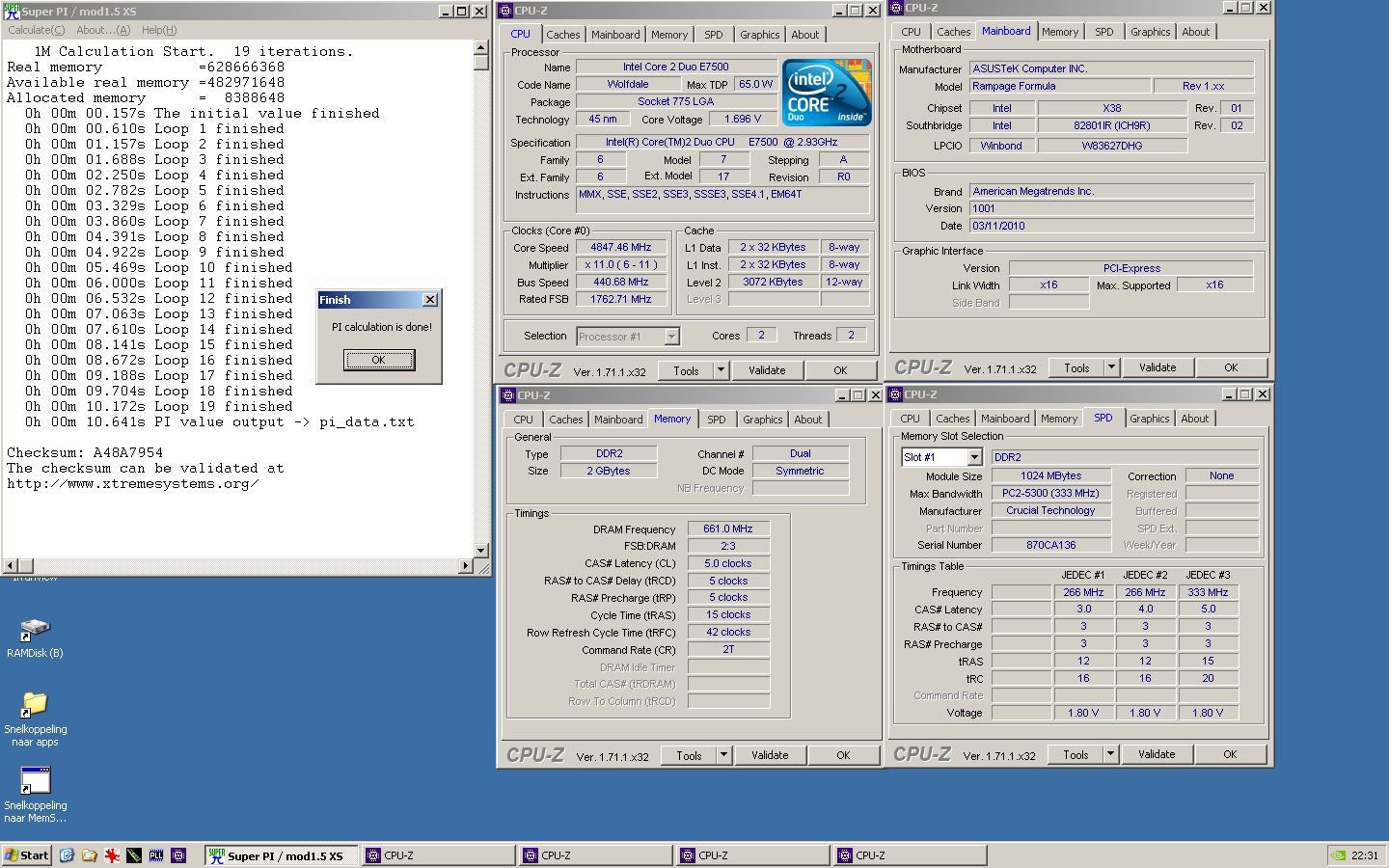Screen dimensions: 1389x868
Task: Click Validate in CPU tab window
Action: (767, 370)
